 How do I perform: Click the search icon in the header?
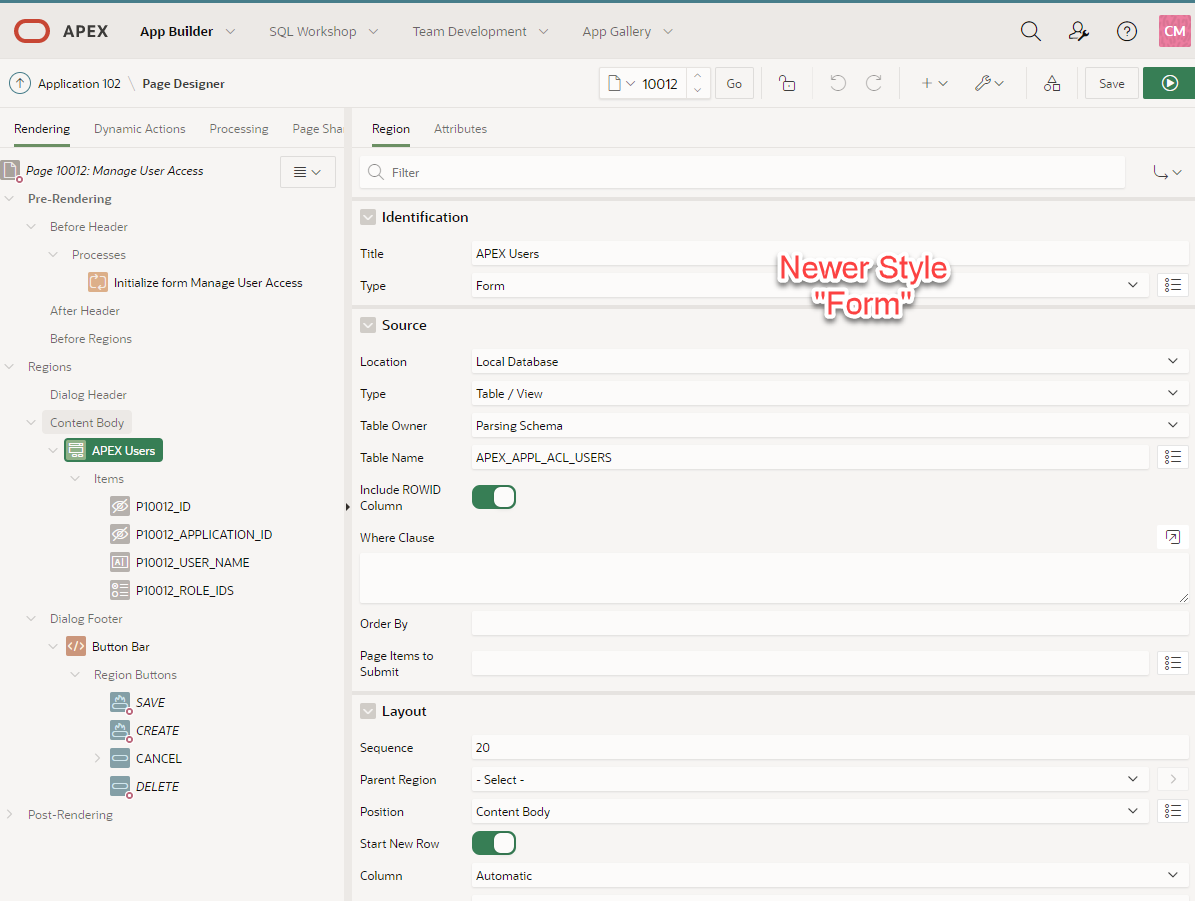(1031, 31)
